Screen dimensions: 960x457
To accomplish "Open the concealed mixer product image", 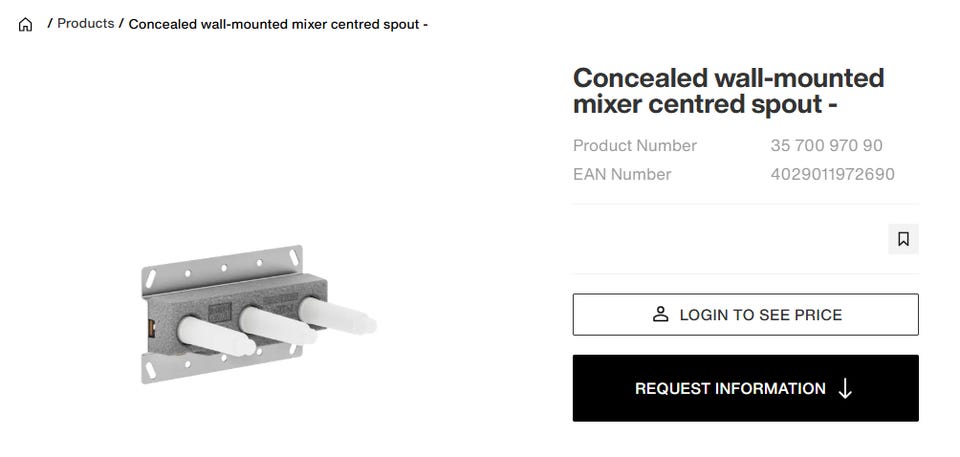I will (258, 314).
